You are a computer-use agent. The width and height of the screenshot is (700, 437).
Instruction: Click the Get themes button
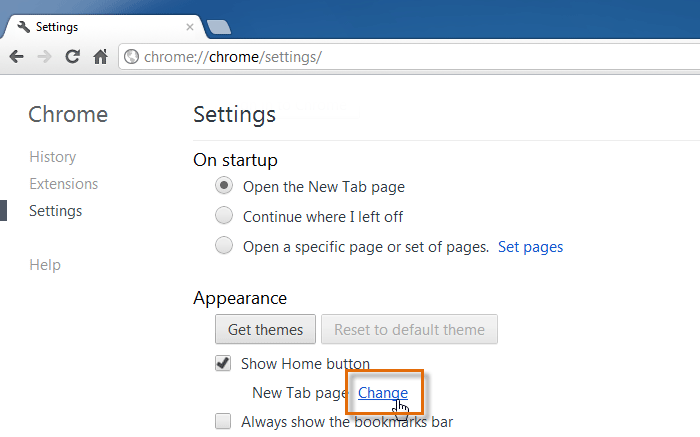click(x=265, y=329)
